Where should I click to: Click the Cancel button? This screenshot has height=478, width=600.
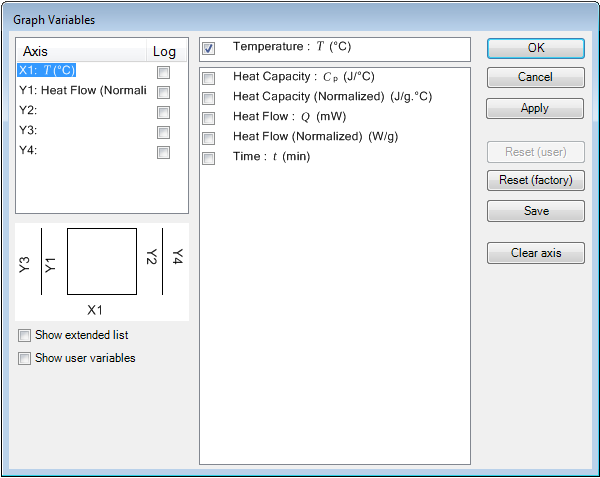coord(536,77)
